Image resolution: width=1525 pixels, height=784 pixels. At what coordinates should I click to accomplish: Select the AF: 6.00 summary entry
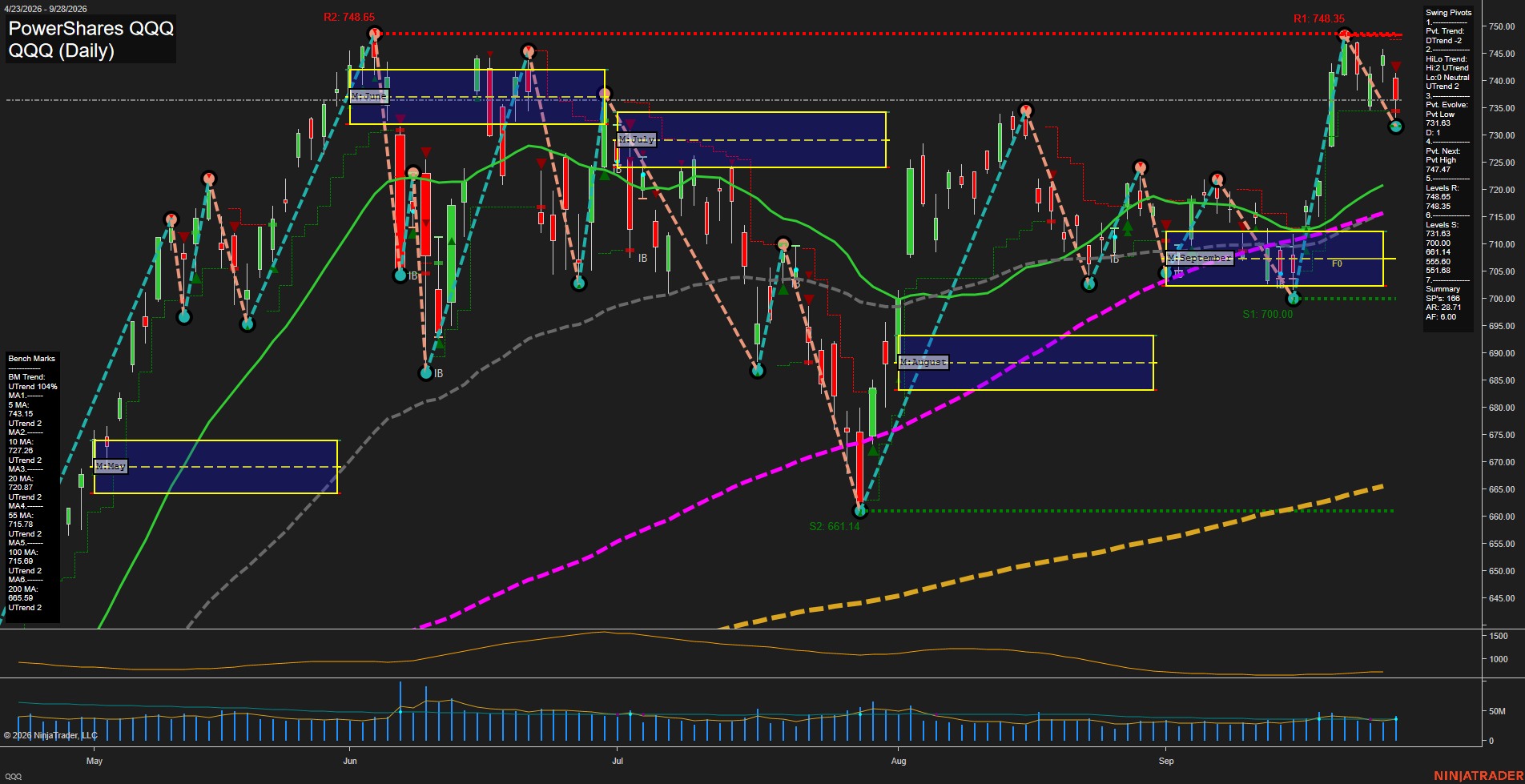click(1441, 316)
